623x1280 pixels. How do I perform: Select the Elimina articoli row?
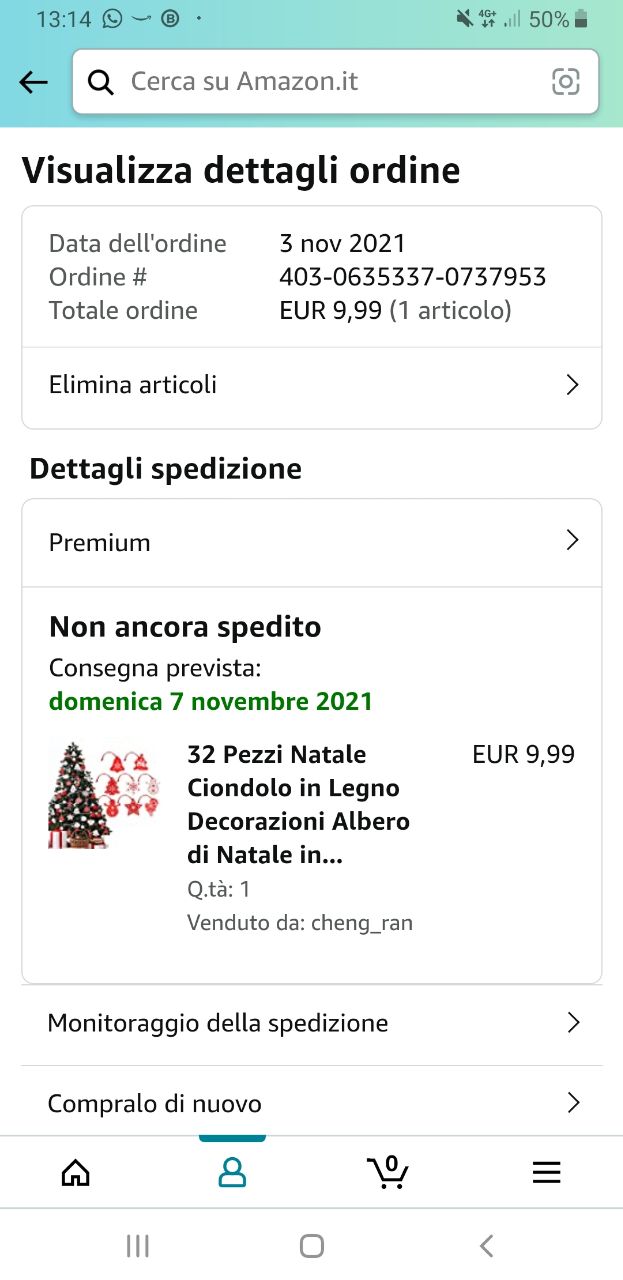pyautogui.click(x=300, y=385)
